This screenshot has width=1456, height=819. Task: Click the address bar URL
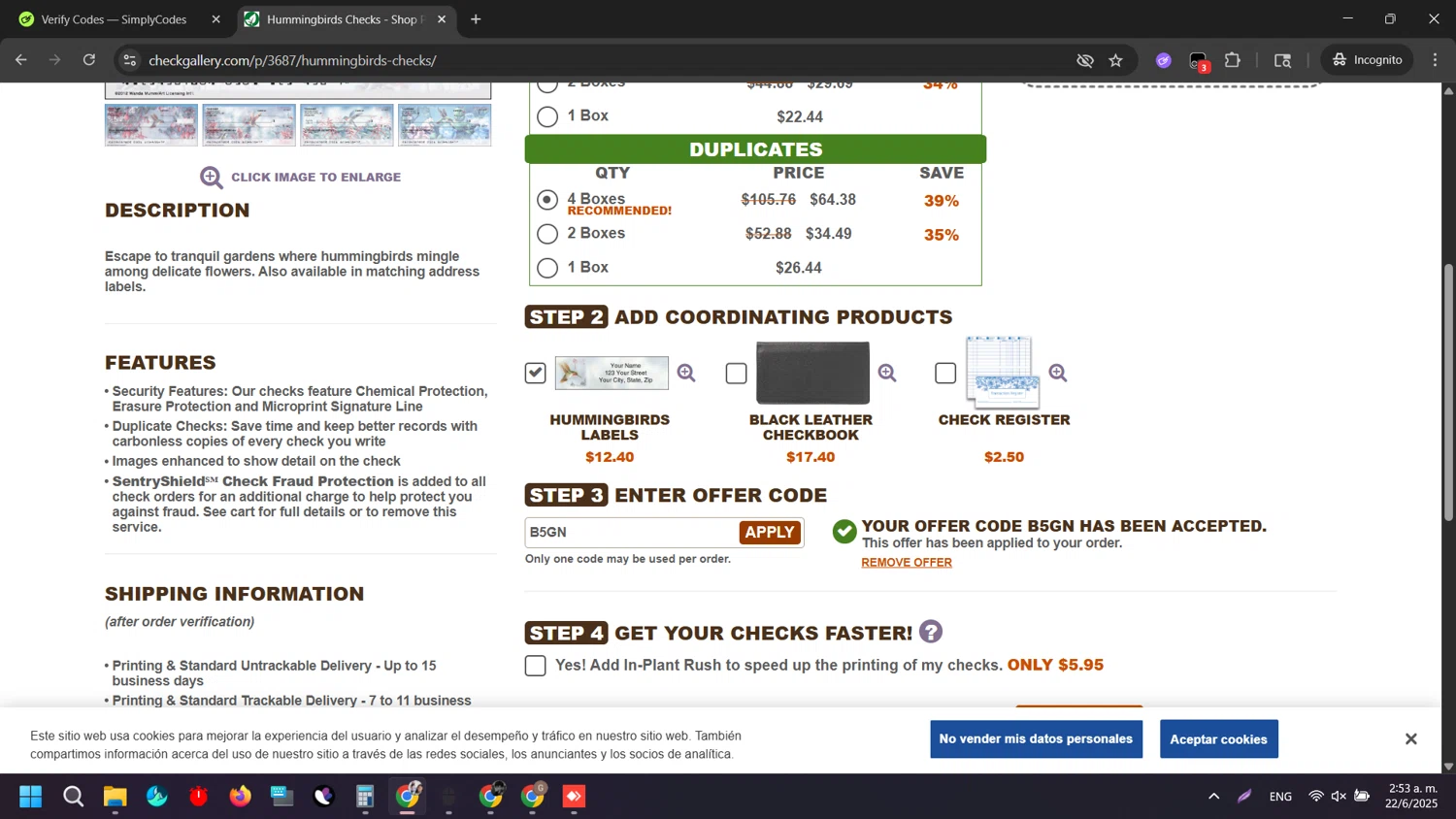292,60
